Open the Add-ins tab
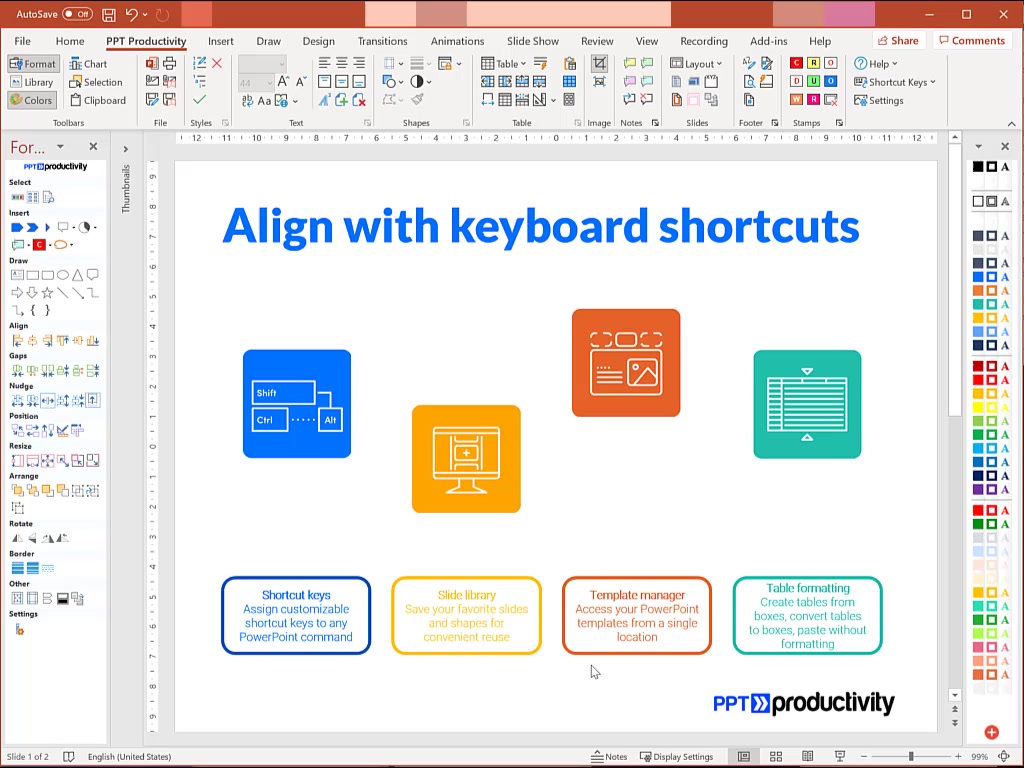 pos(769,40)
